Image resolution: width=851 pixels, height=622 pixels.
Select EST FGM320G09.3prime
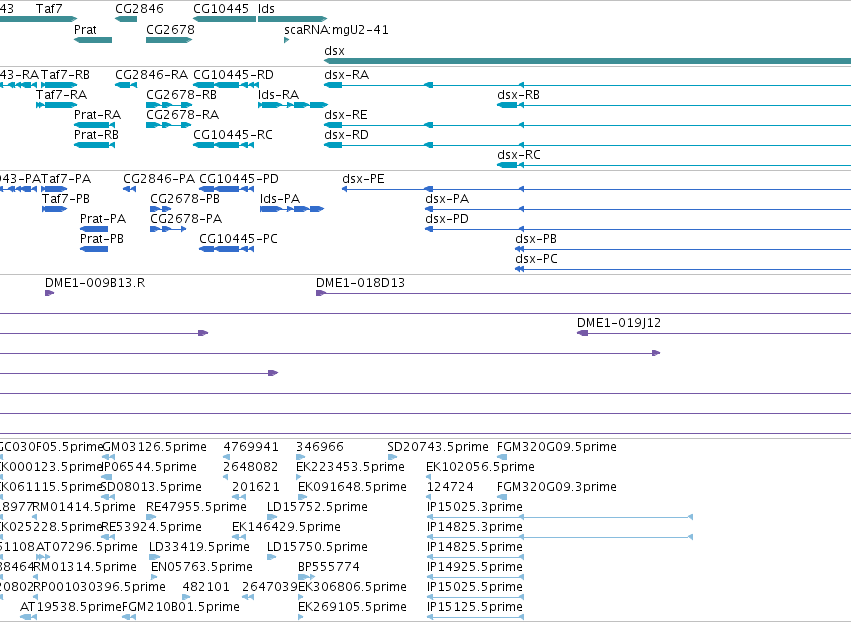pos(557,487)
